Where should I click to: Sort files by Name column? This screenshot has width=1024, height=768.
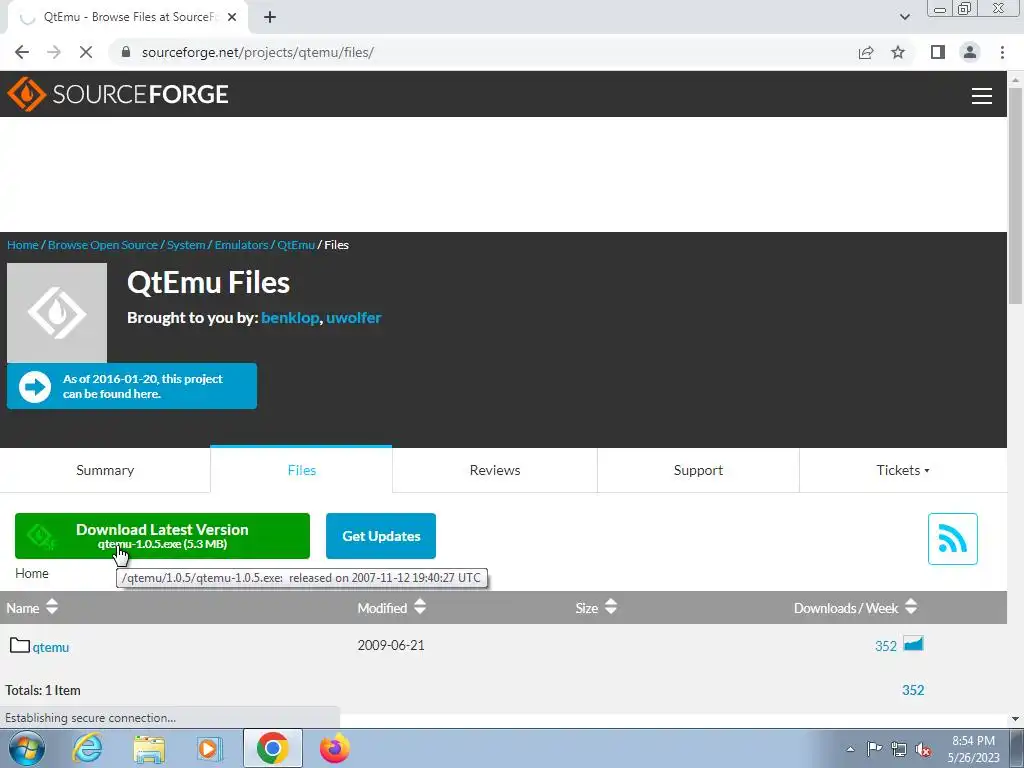tap(32, 608)
